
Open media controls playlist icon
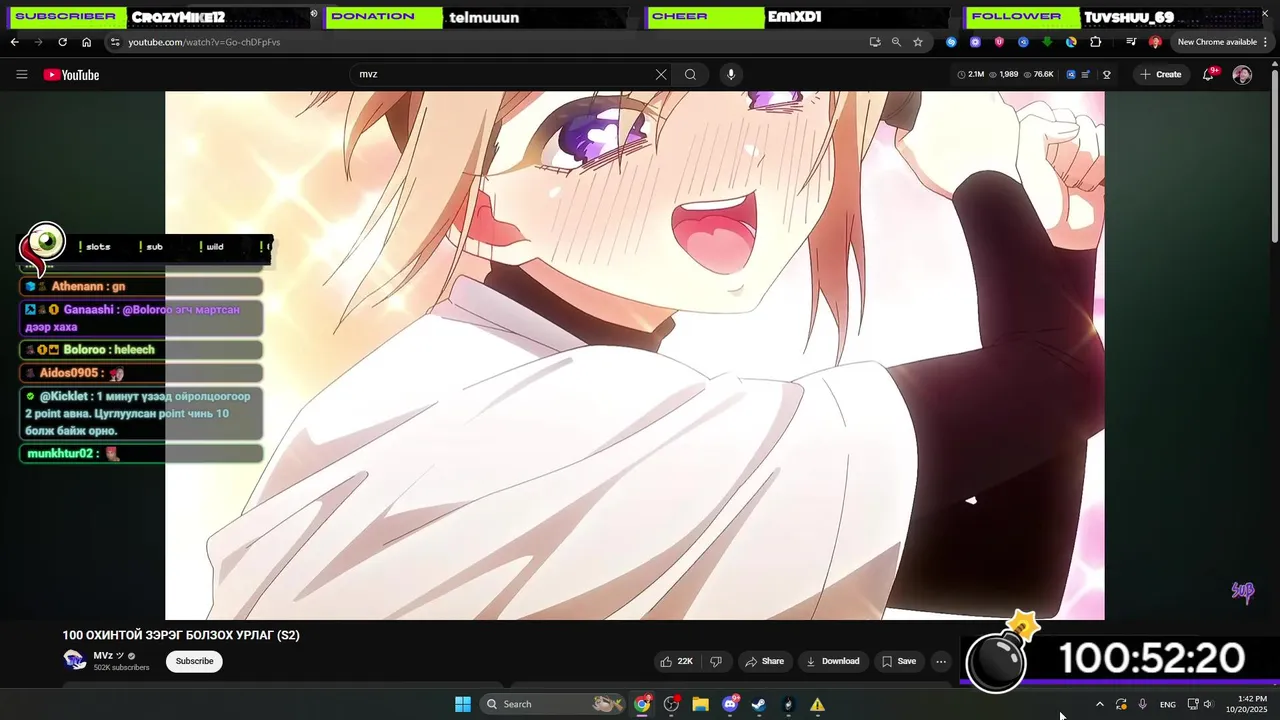tap(1131, 42)
